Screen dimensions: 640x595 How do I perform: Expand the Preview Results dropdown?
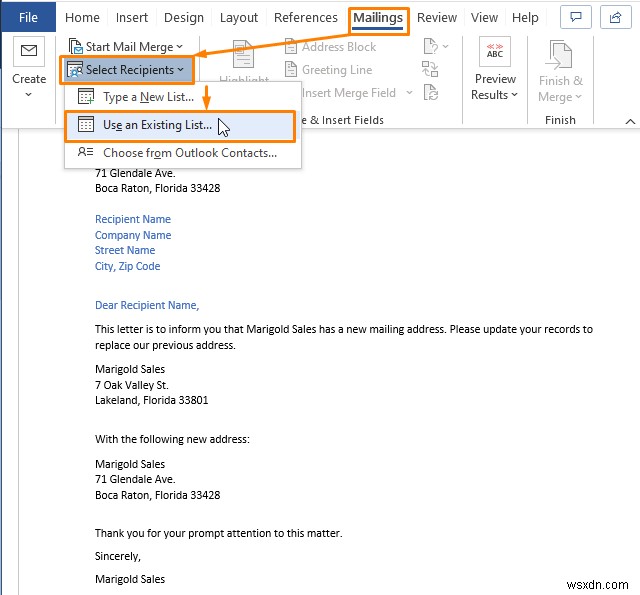point(514,95)
